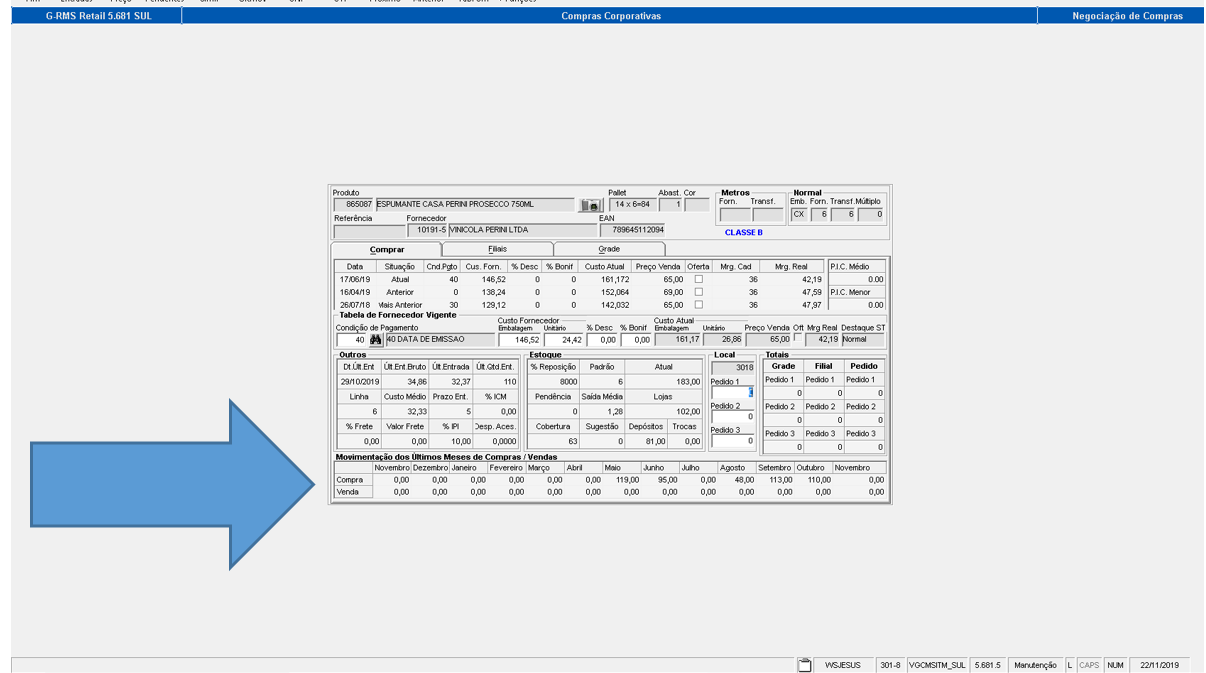The height and width of the screenshot is (673, 1206).
Task: Click supplier code 10191-5
Action: click(427, 230)
